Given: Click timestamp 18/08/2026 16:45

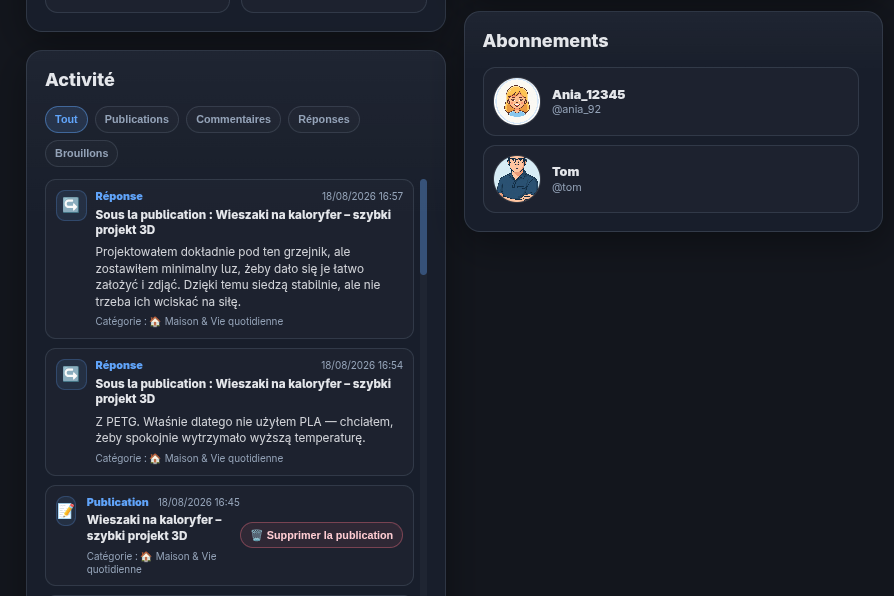Looking at the screenshot, I should click(x=198, y=502).
